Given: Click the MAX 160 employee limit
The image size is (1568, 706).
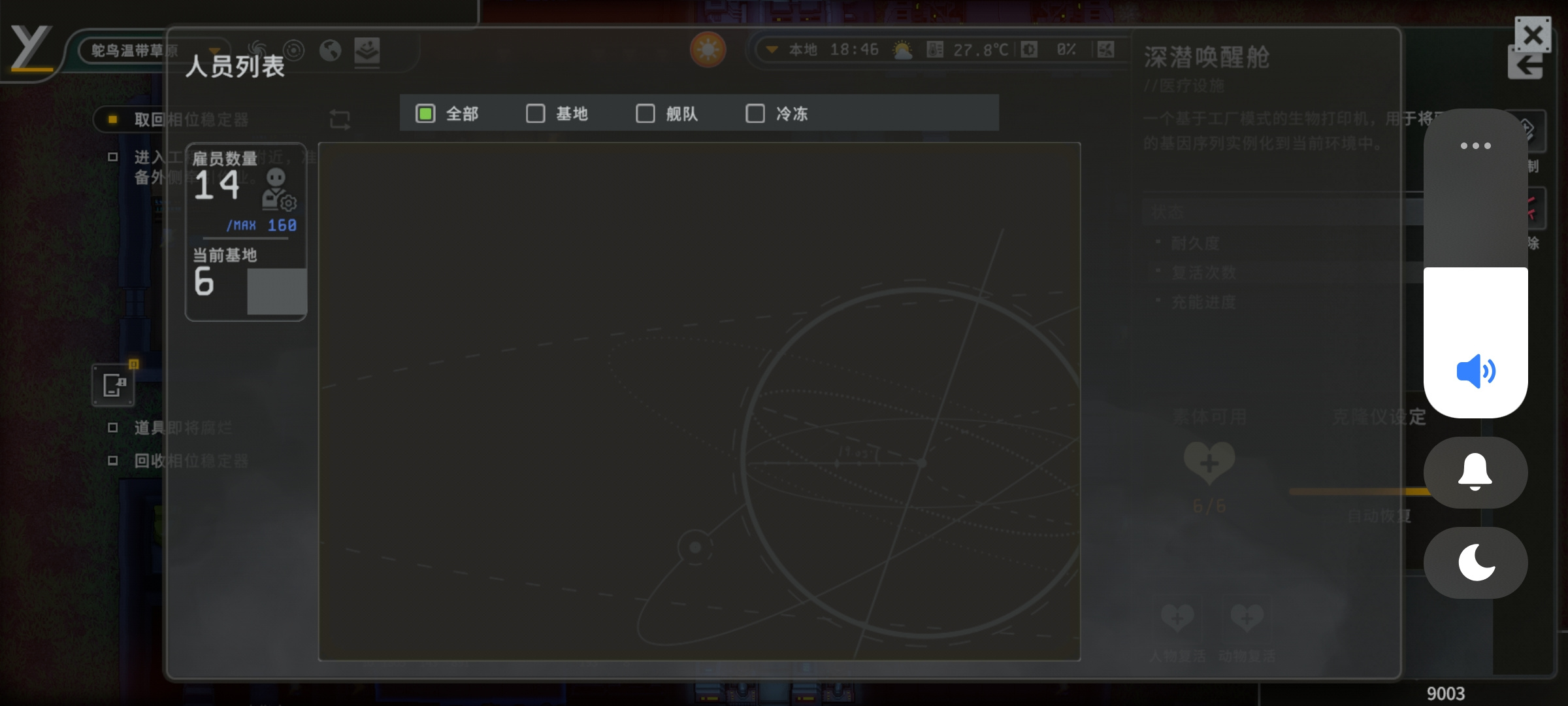Looking at the screenshot, I should pyautogui.click(x=261, y=226).
